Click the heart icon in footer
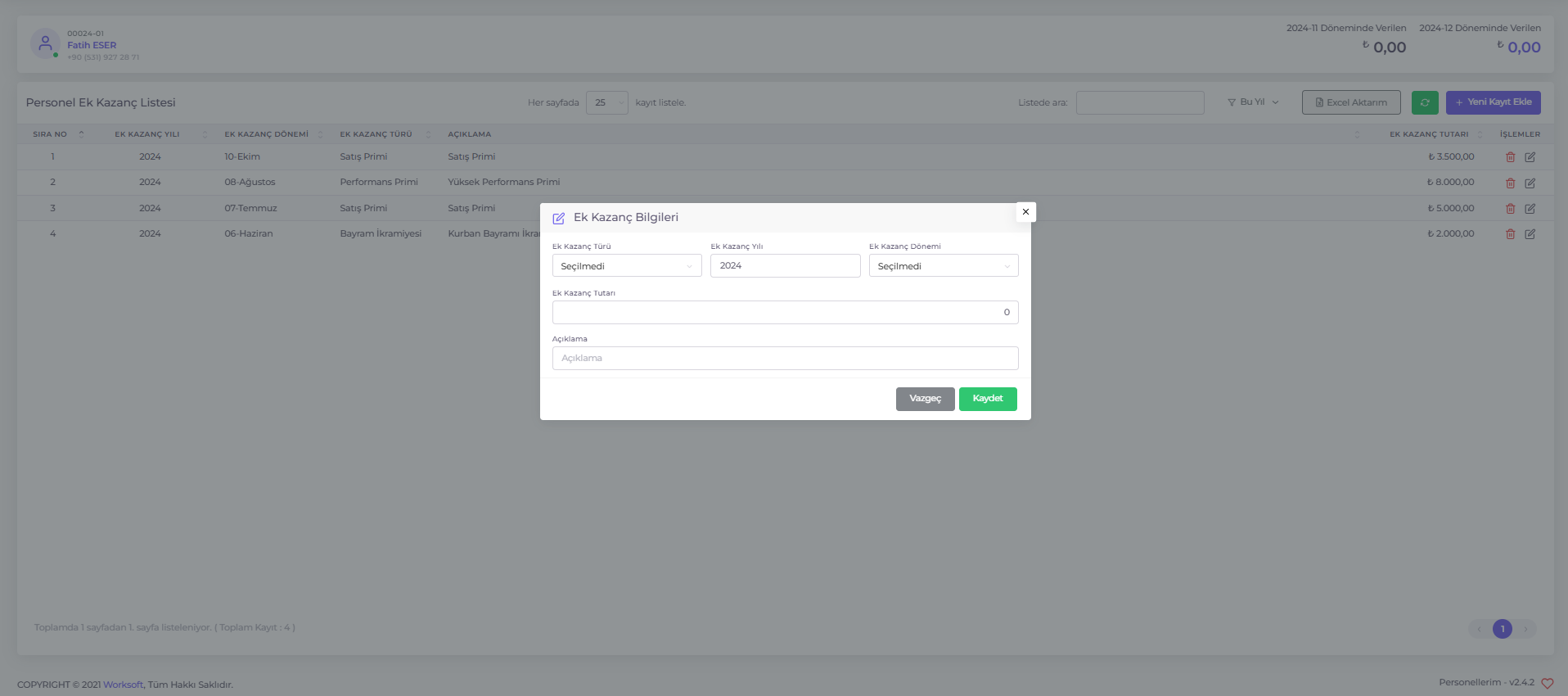Image resolution: width=1568 pixels, height=696 pixels. click(x=1547, y=684)
